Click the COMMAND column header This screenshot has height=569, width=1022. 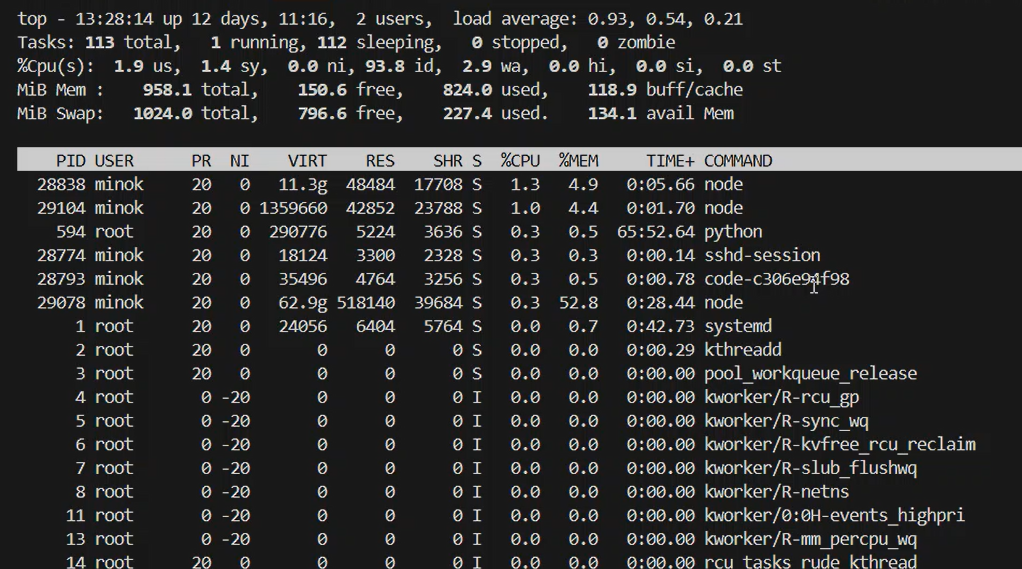pyautogui.click(x=738, y=160)
